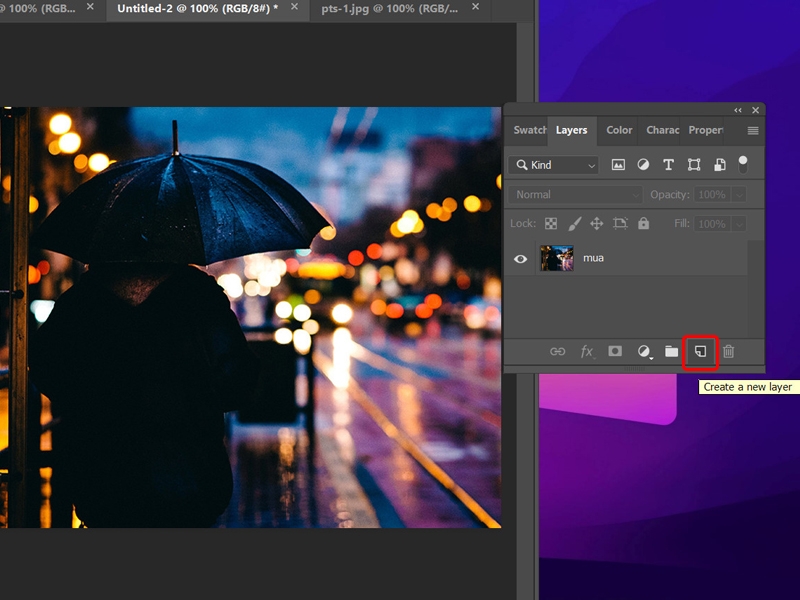
Task: Click the Create a new group icon
Action: coord(671,351)
